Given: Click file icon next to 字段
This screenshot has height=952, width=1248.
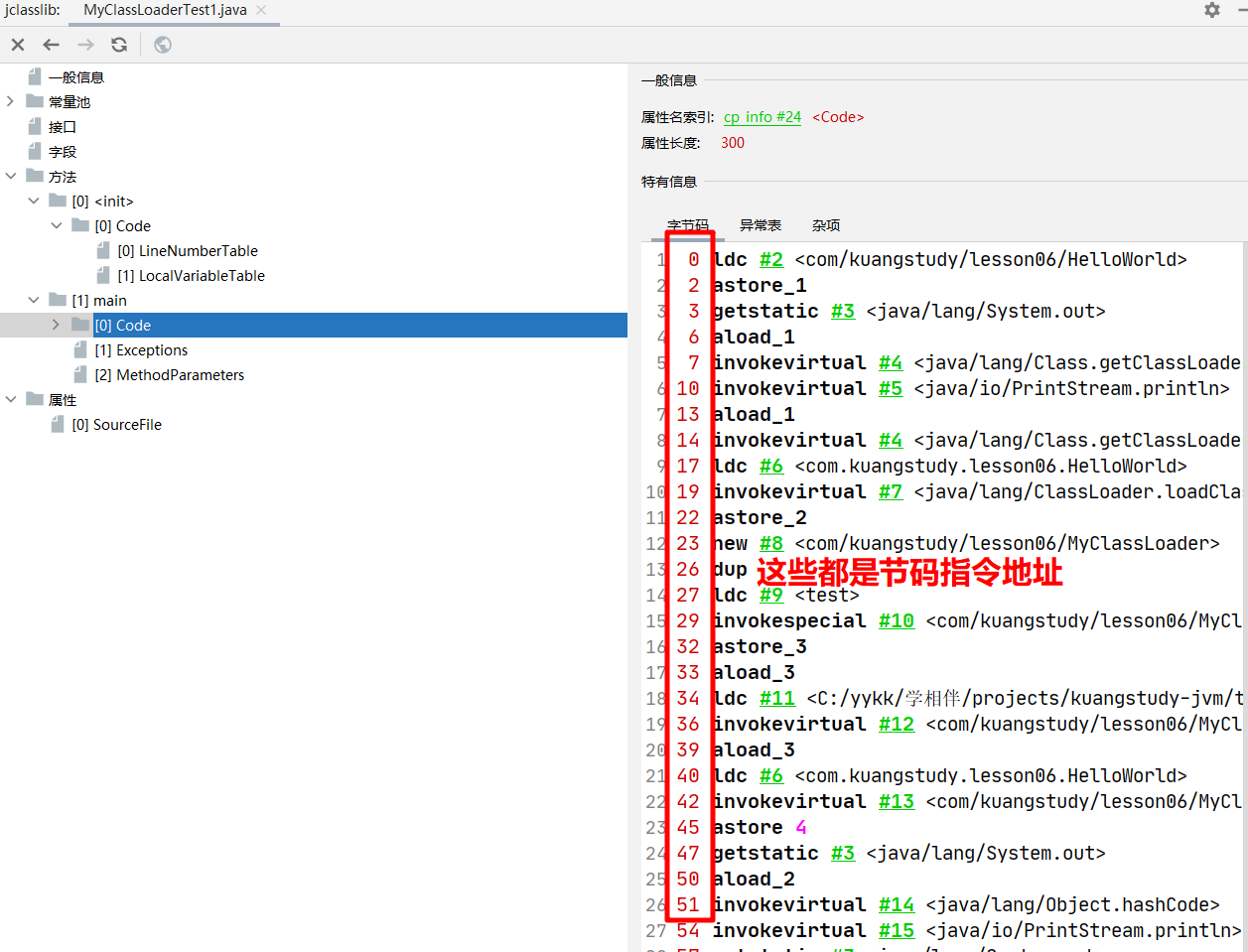Looking at the screenshot, I should click(35, 151).
